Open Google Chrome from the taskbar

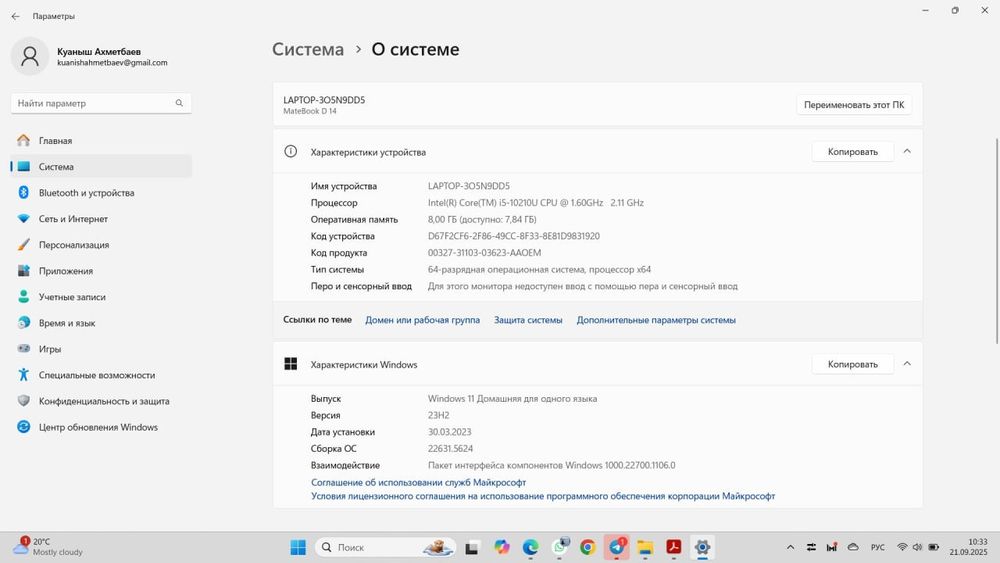587,547
